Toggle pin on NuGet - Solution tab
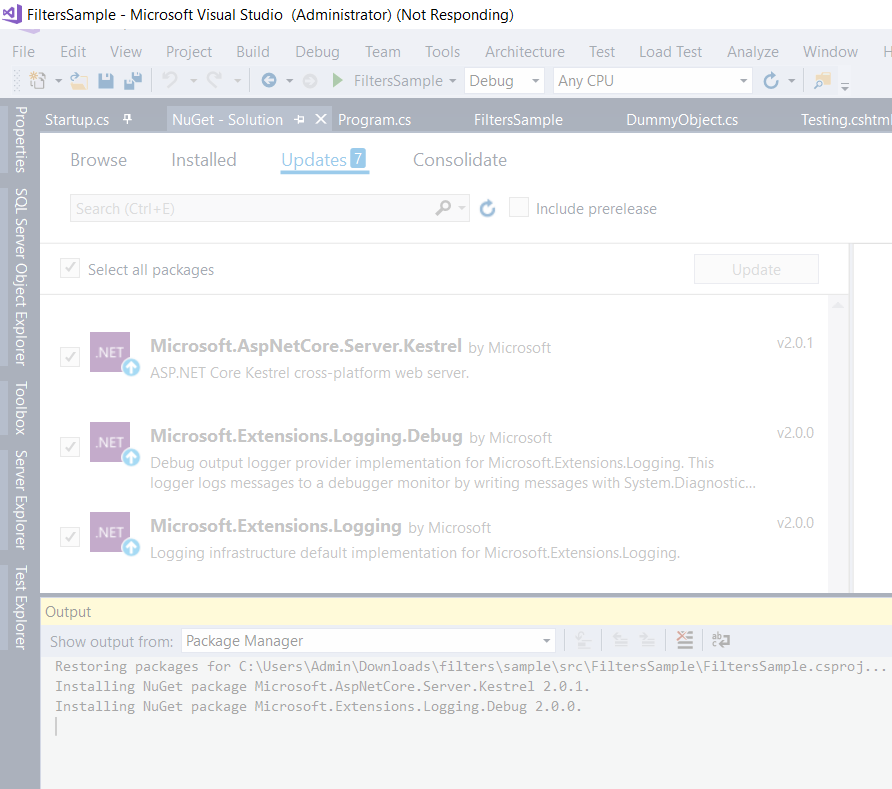892x789 pixels. click(300, 119)
